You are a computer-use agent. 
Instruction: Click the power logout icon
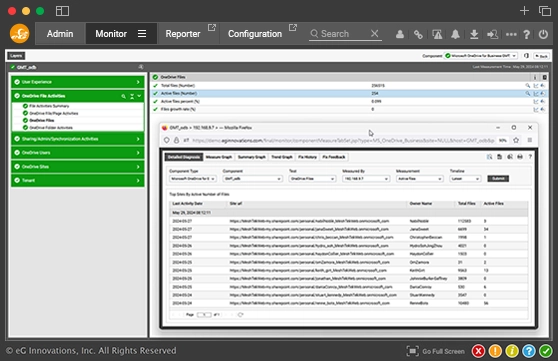[x=543, y=34]
